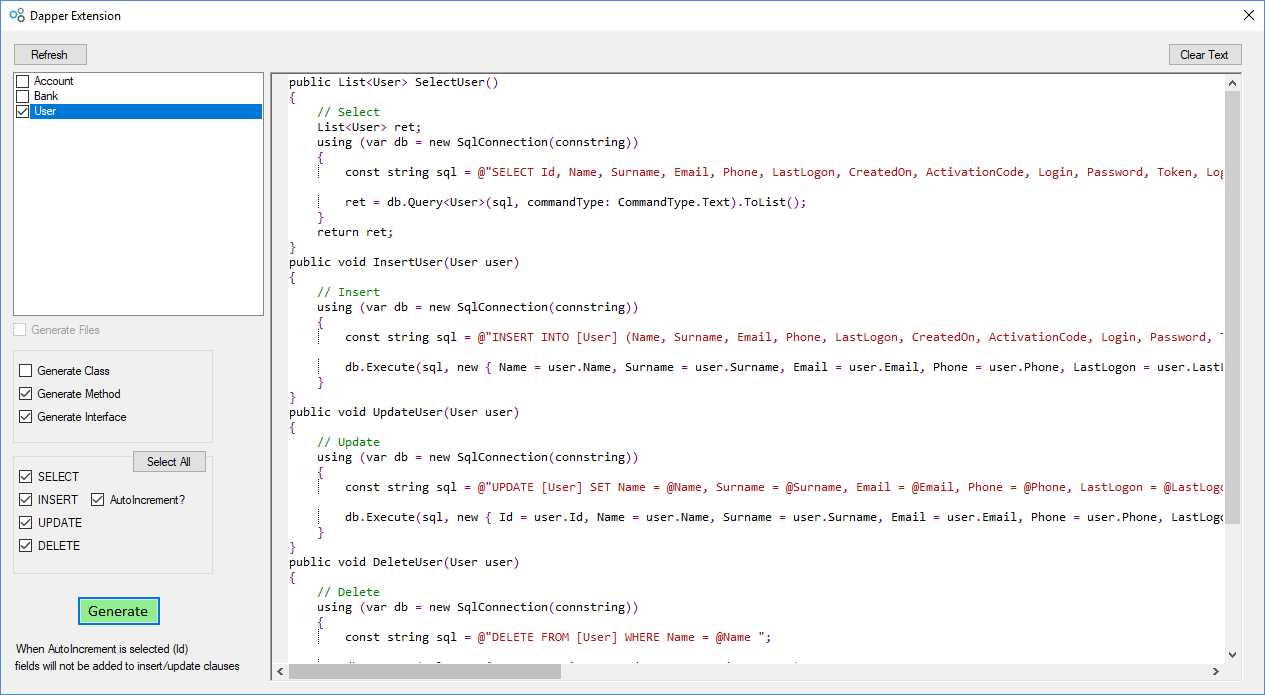This screenshot has height=695, width=1265.
Task: Uncheck the User table checkbox
Action: 22,111
